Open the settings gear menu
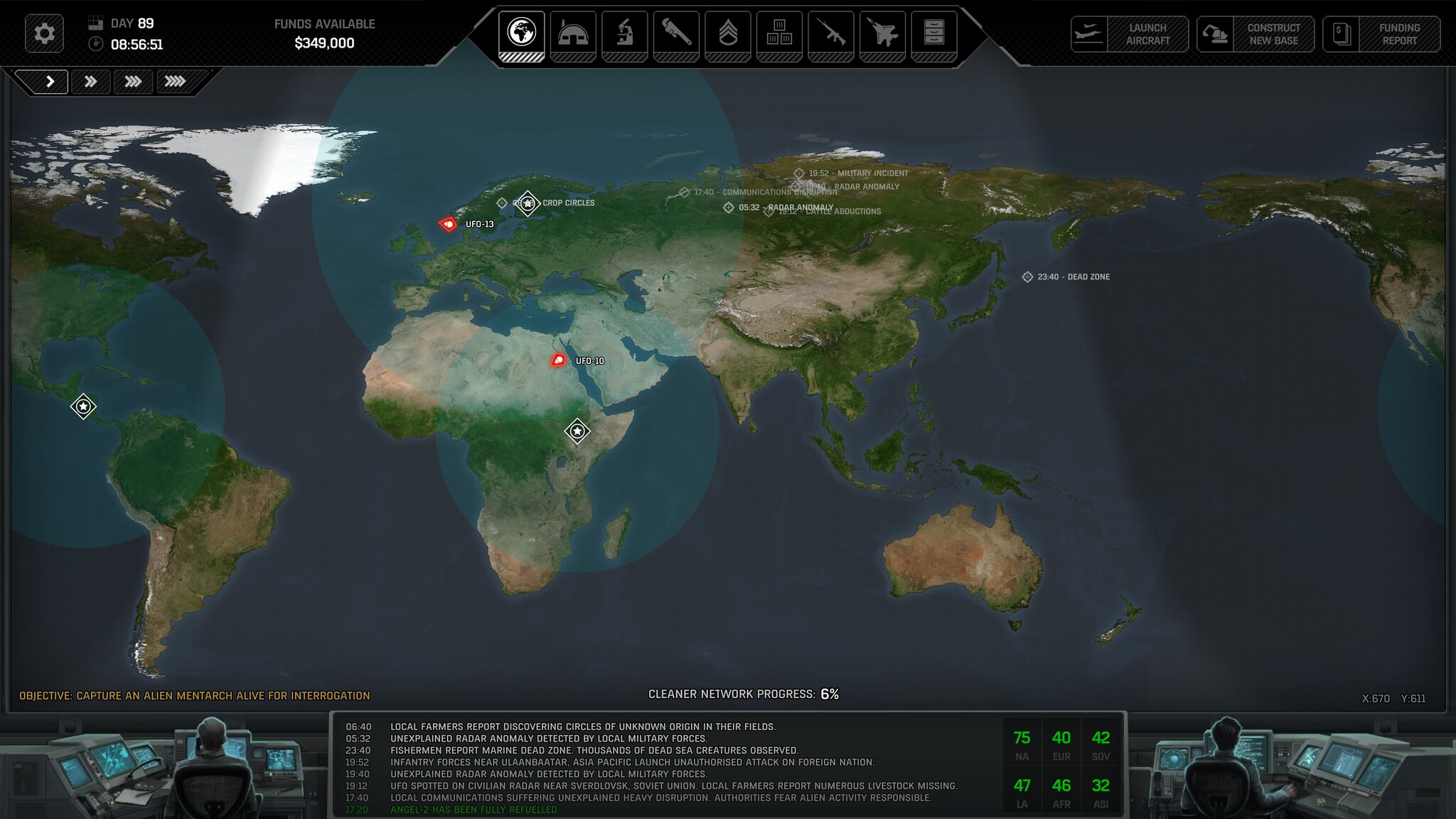This screenshot has height=819, width=1456. (44, 33)
